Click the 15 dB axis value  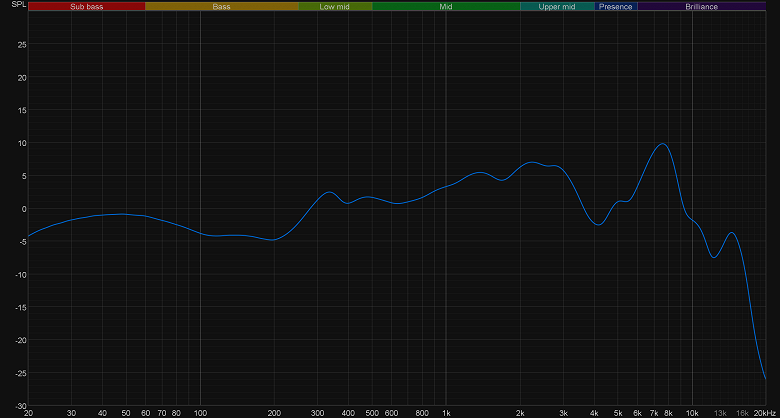22,110
